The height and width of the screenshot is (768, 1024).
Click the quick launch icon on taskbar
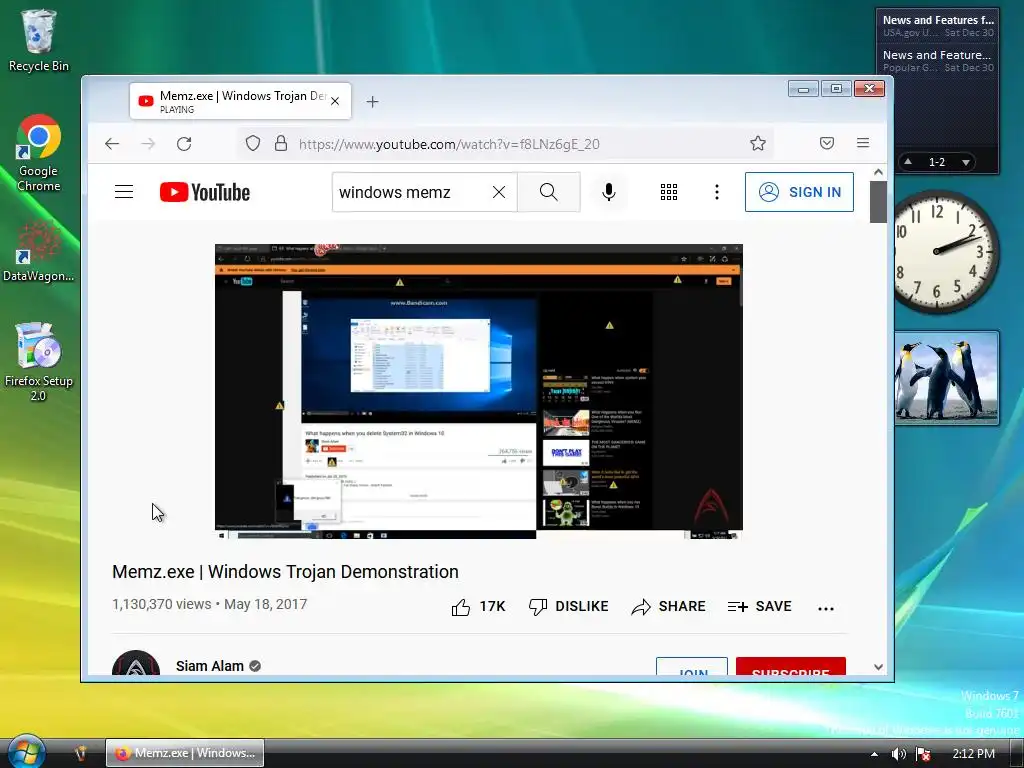pos(80,753)
